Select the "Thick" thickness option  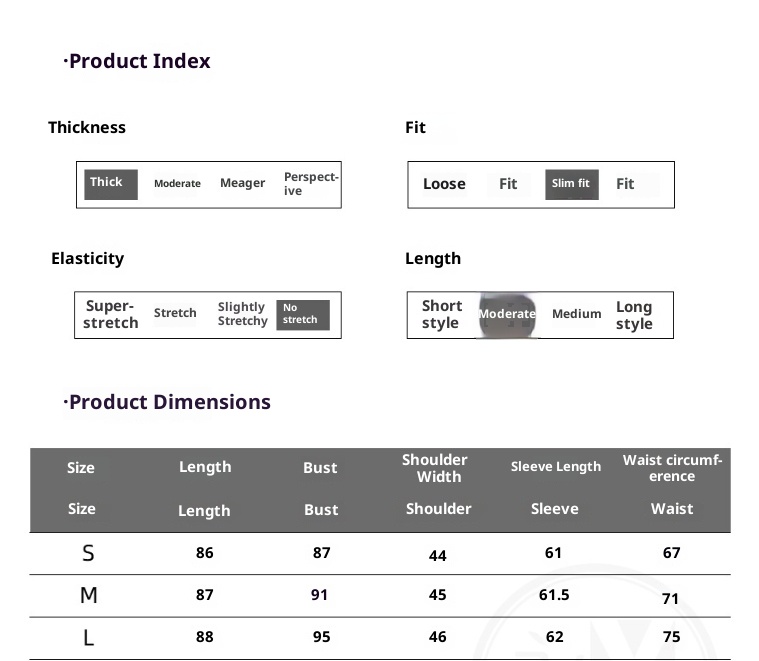[110, 184]
